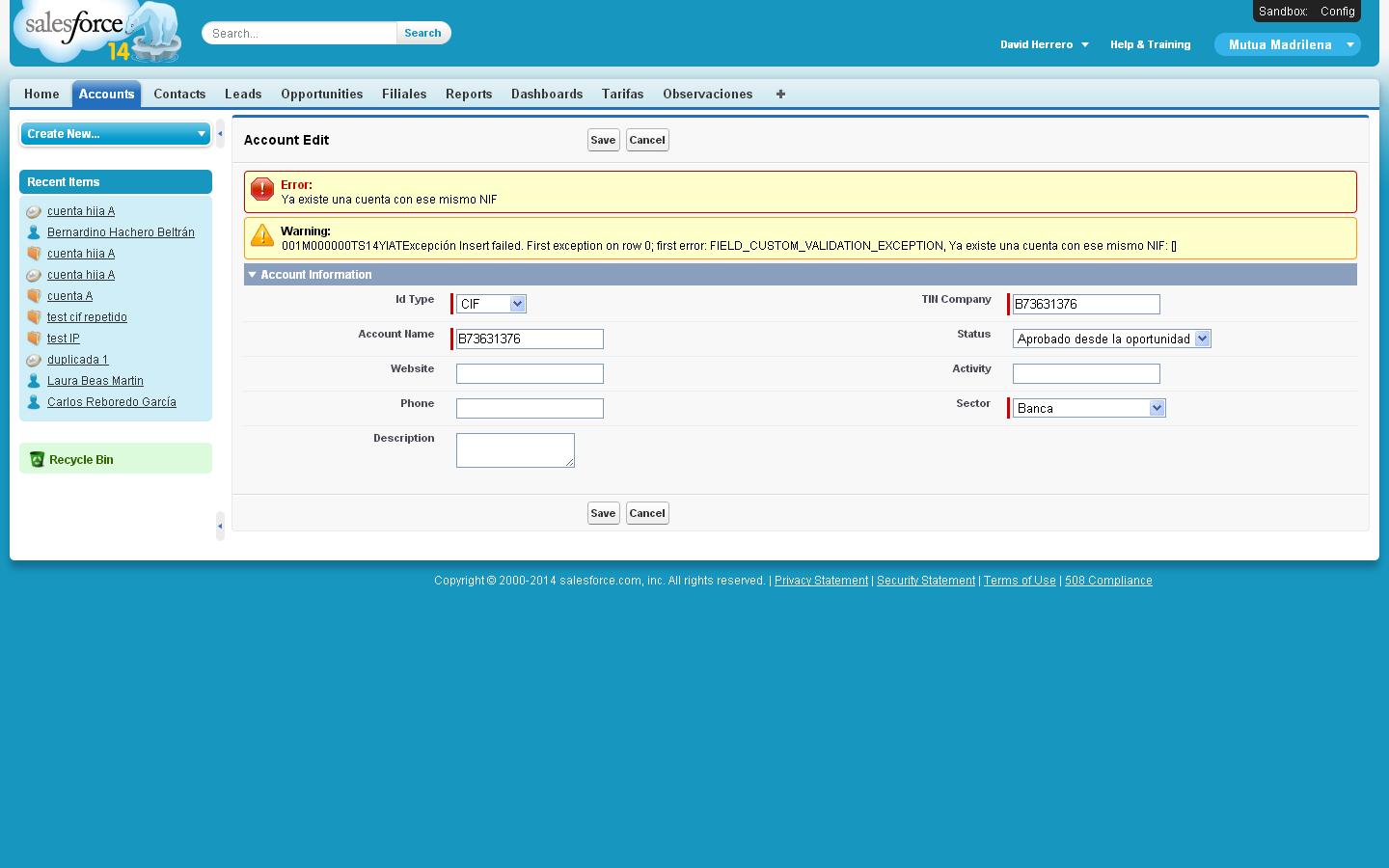
Task: Switch to the Accounts tab
Action: click(x=106, y=94)
